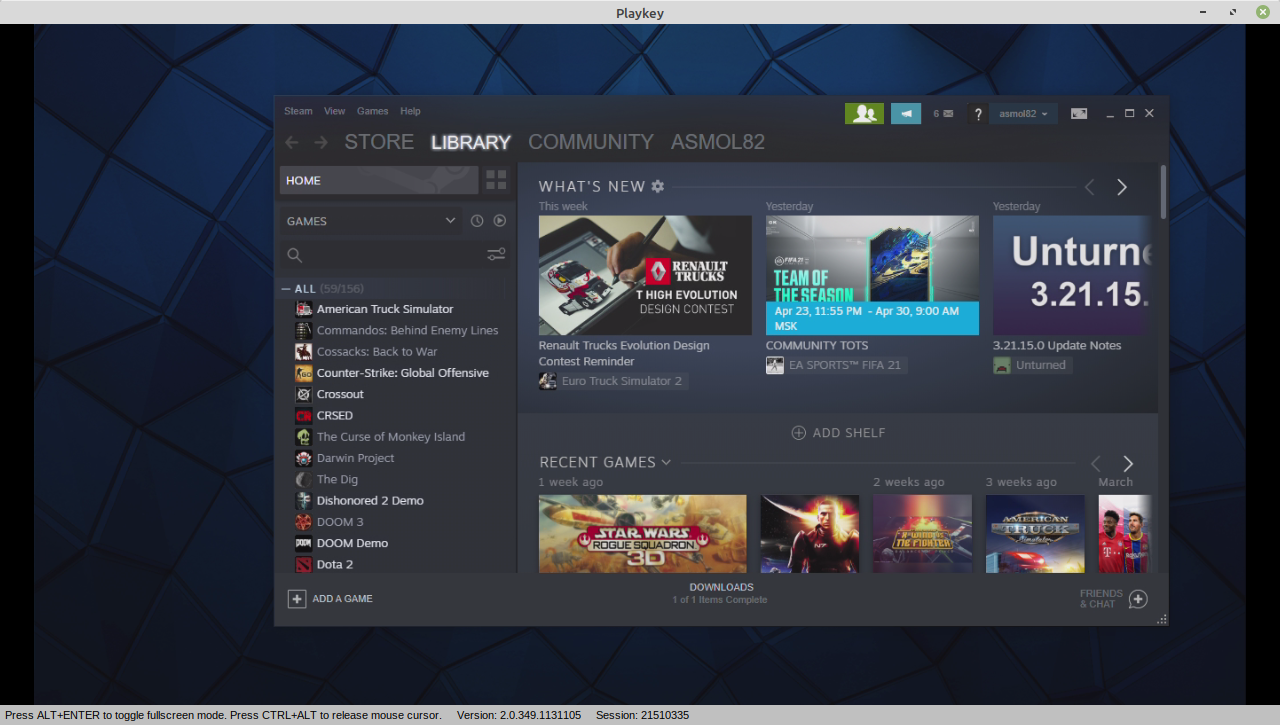Select Counter-Strike: Global Offensive

(x=403, y=373)
